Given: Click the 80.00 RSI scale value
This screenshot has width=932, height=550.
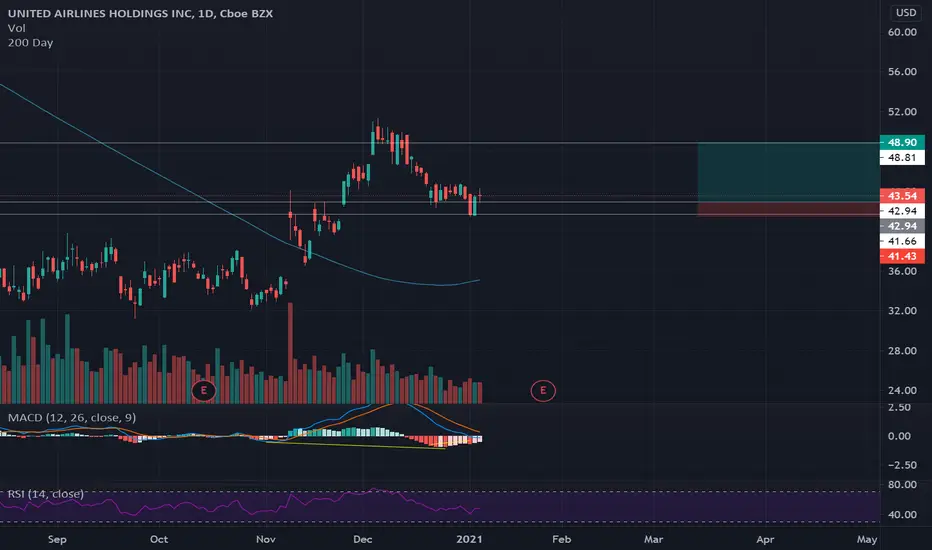Looking at the screenshot, I should click(x=902, y=485).
